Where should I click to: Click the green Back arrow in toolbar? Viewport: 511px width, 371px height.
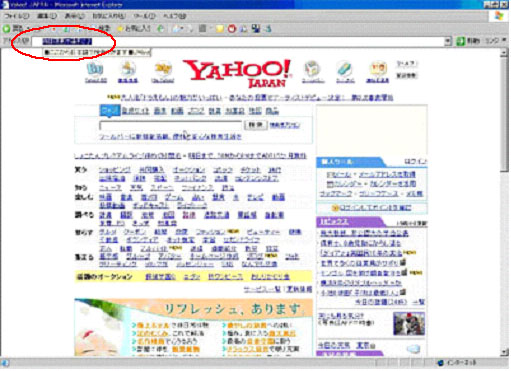coord(6,29)
